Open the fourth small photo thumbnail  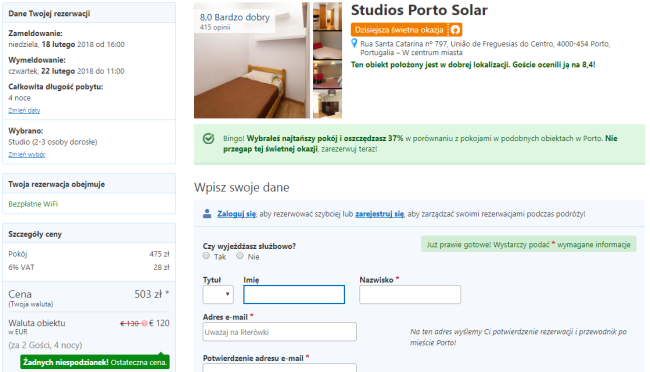[327, 104]
